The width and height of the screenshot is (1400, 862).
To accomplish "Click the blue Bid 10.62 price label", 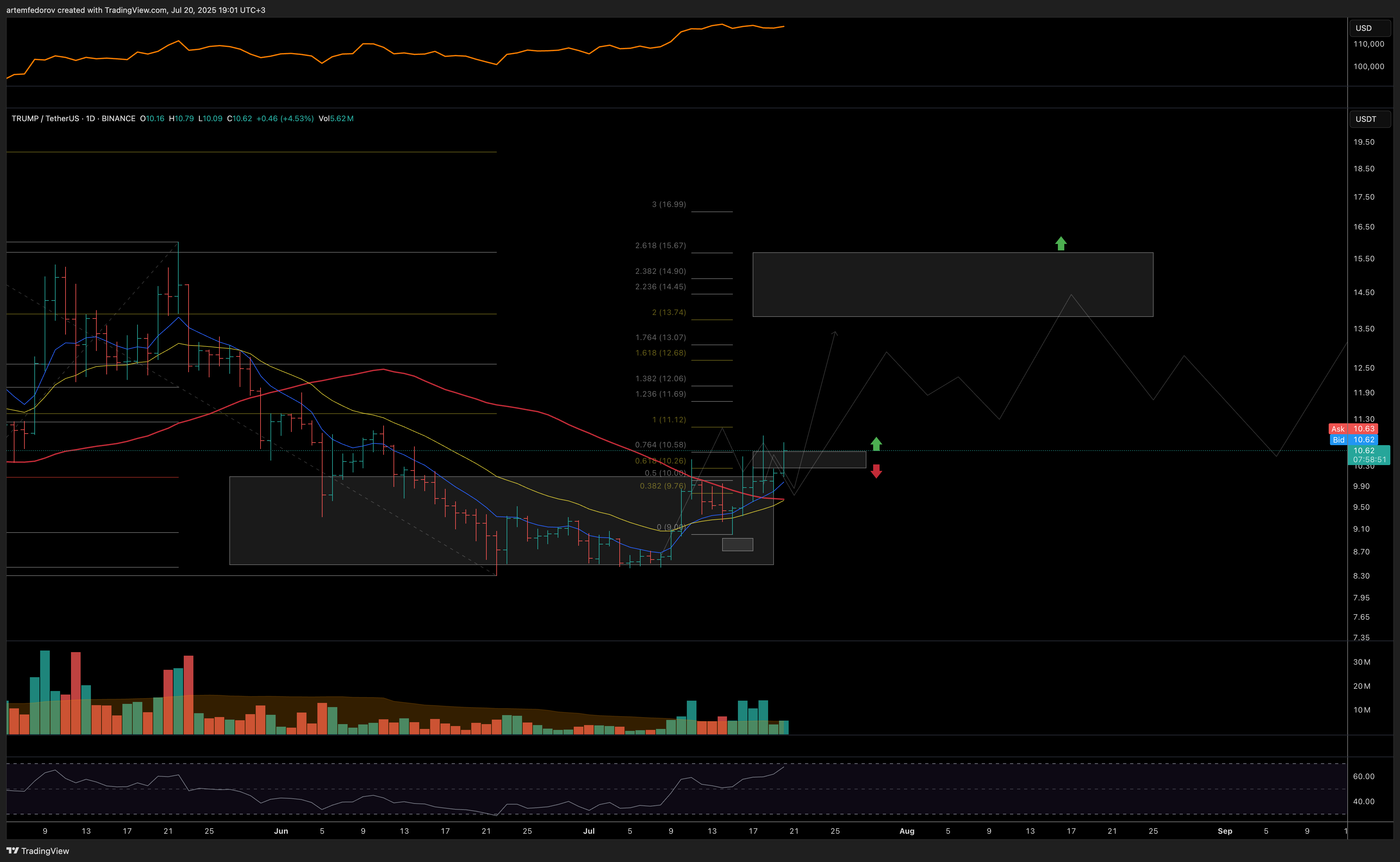I will click(x=1353, y=440).
